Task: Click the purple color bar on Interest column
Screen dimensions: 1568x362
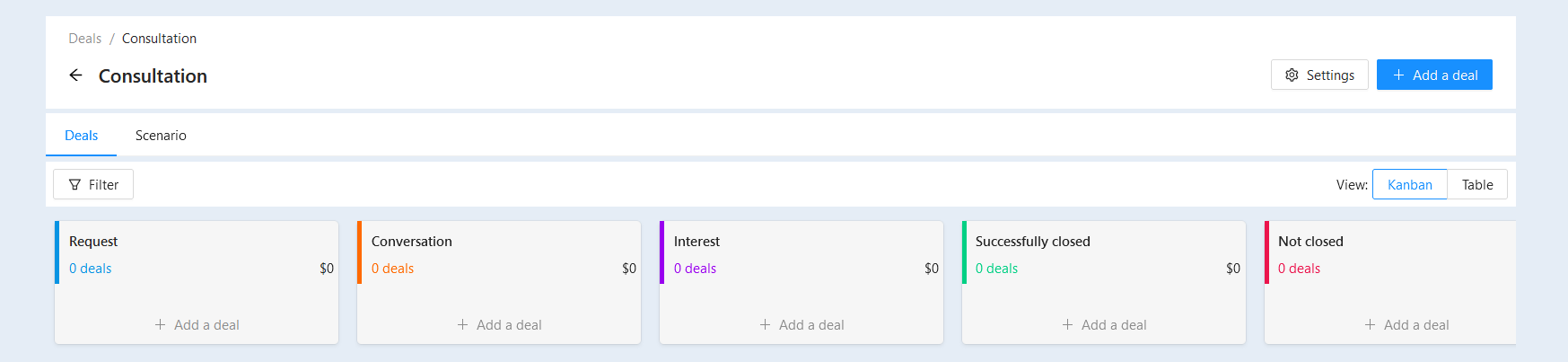Action: point(661,252)
